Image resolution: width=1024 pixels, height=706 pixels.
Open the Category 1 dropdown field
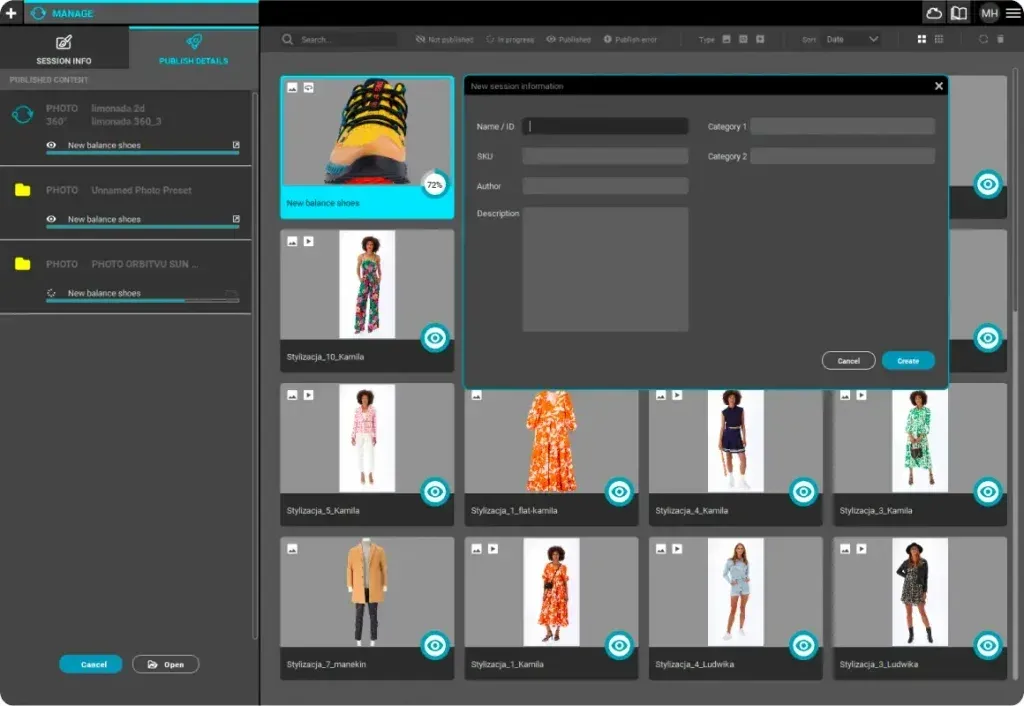click(842, 126)
